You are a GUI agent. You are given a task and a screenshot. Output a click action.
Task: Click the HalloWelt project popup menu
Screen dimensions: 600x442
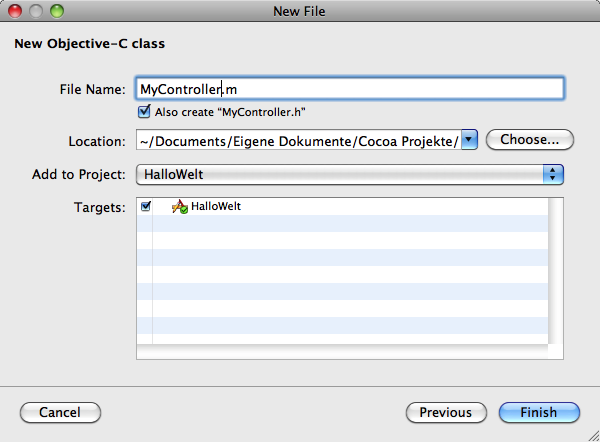[350, 175]
